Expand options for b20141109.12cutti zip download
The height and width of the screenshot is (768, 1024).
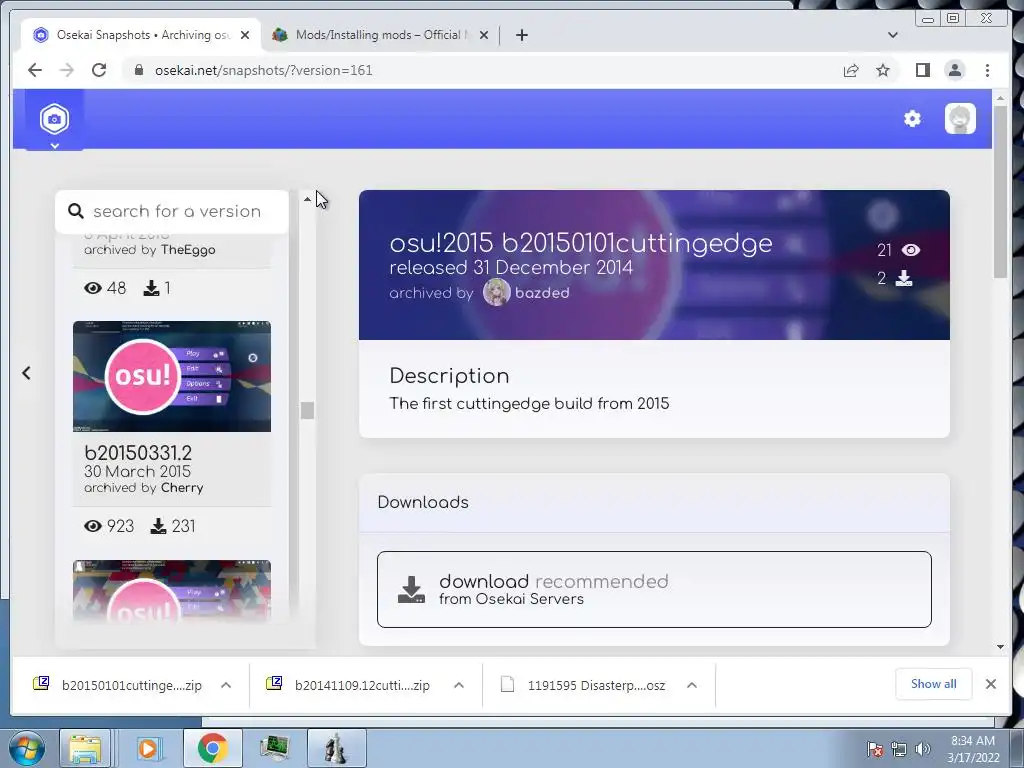(x=458, y=685)
